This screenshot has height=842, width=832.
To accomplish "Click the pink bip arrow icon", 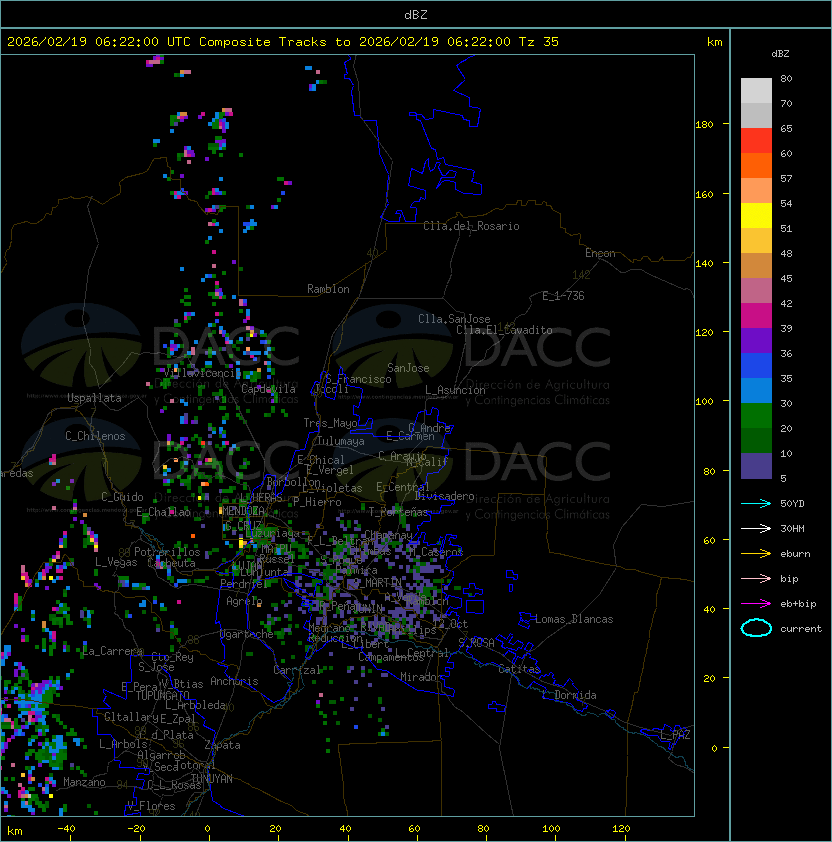I will pos(756,578).
